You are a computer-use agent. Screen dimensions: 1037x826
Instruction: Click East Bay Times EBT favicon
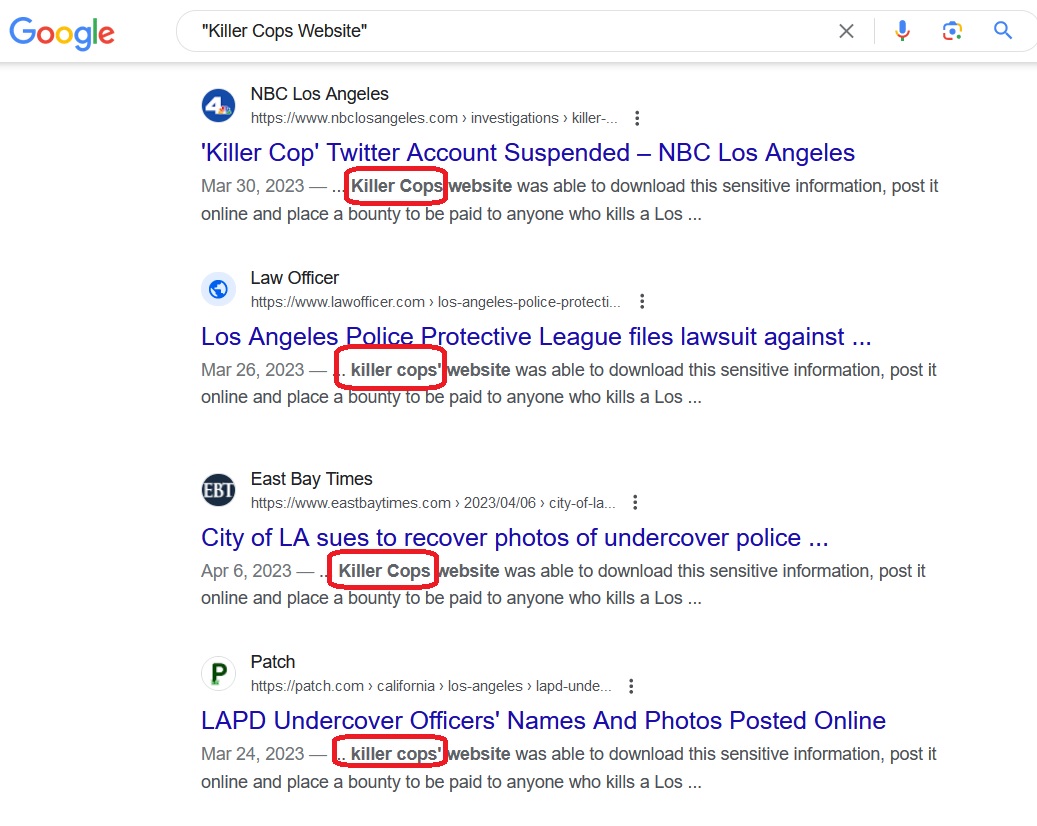[x=218, y=490]
